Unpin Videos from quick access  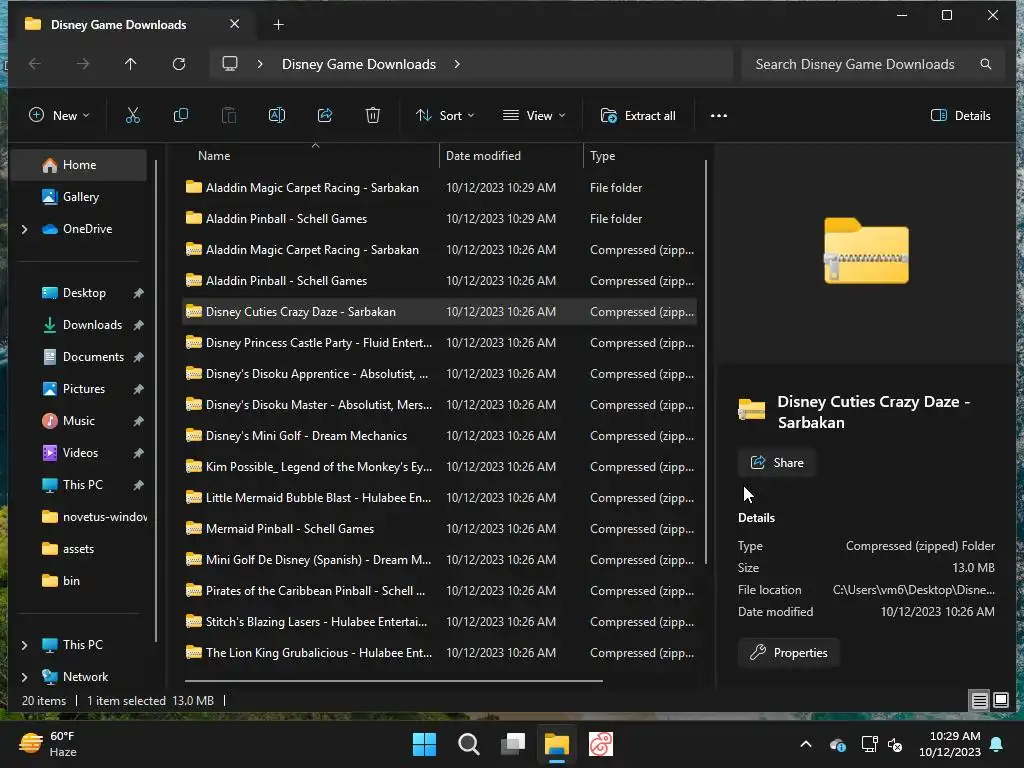tap(138, 453)
